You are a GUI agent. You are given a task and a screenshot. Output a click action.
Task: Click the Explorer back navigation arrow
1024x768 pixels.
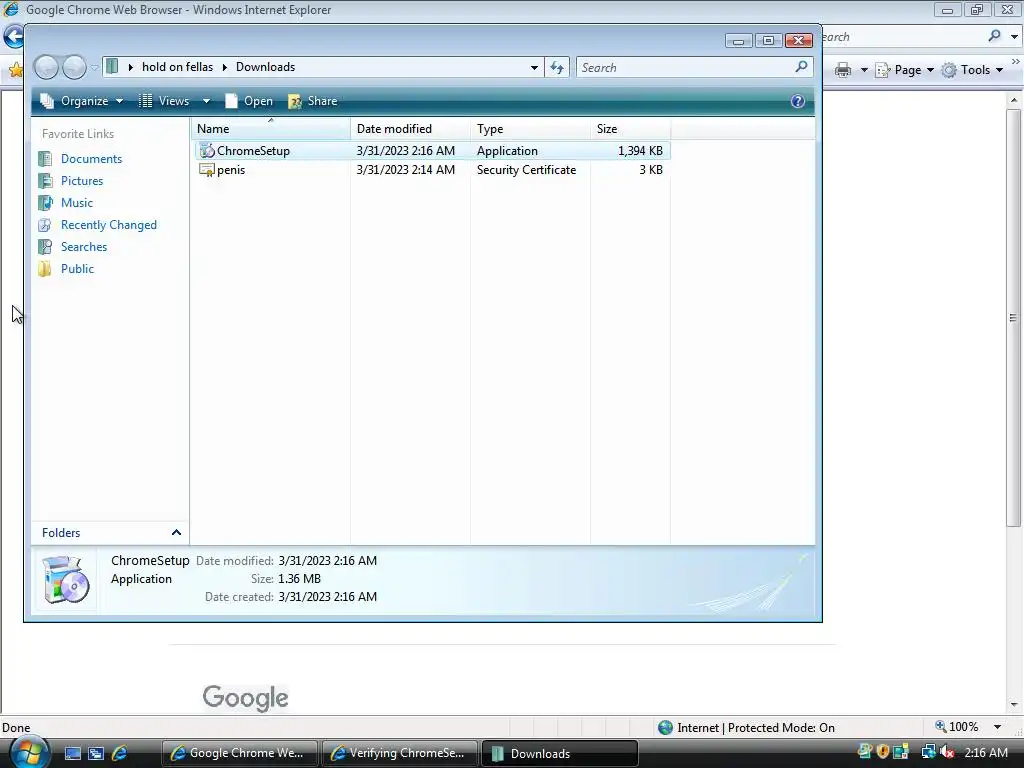click(46, 67)
